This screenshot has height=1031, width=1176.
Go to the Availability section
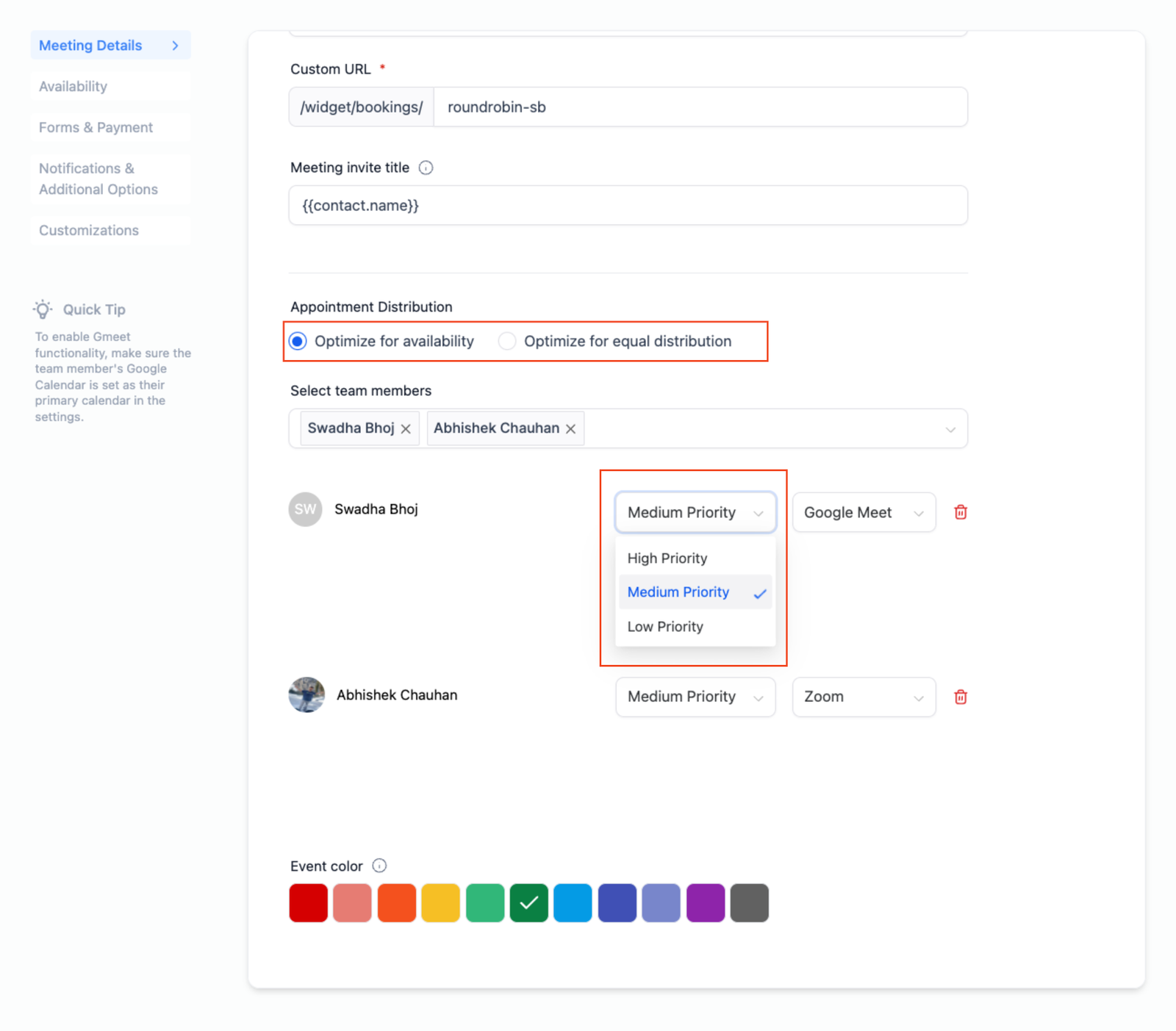click(73, 87)
